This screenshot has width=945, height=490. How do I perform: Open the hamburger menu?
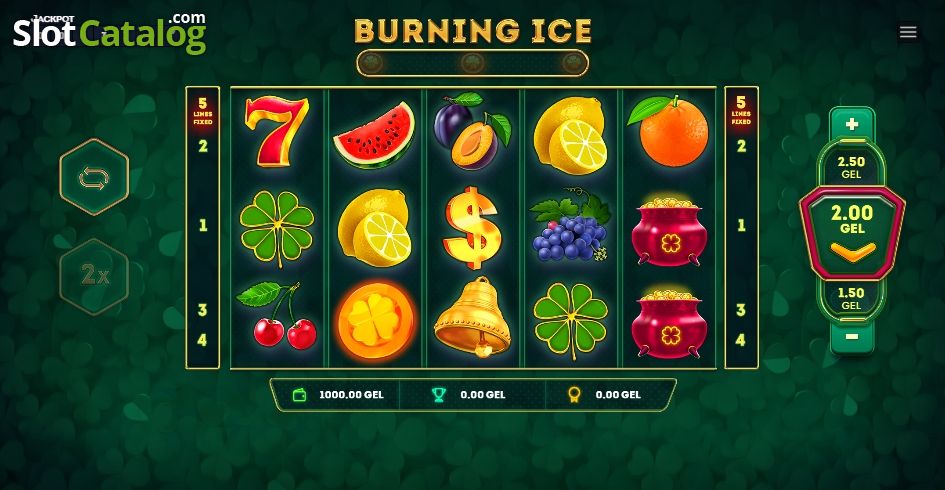point(908,32)
